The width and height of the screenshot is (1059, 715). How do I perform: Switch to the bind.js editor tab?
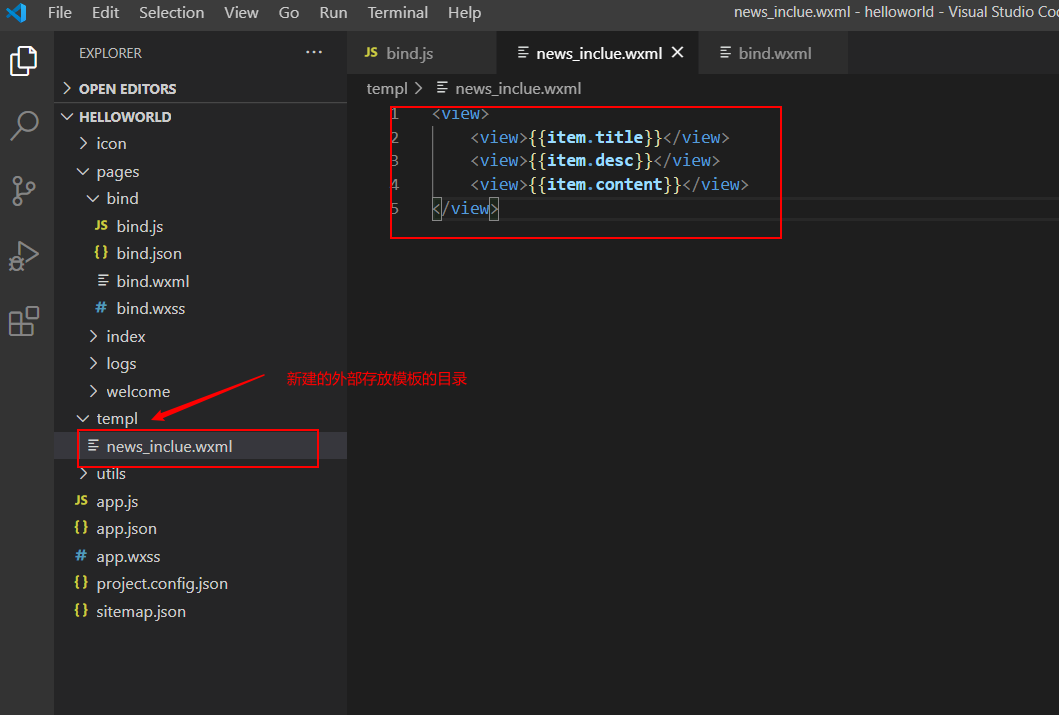coord(422,53)
